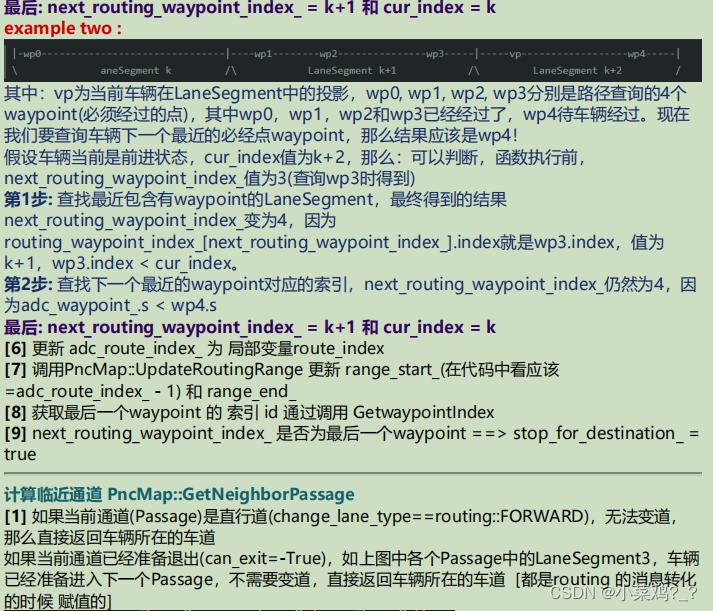The width and height of the screenshot is (713, 611).
Task: Click the bold '第2步:' label
Action: pyautogui.click(x=28, y=285)
